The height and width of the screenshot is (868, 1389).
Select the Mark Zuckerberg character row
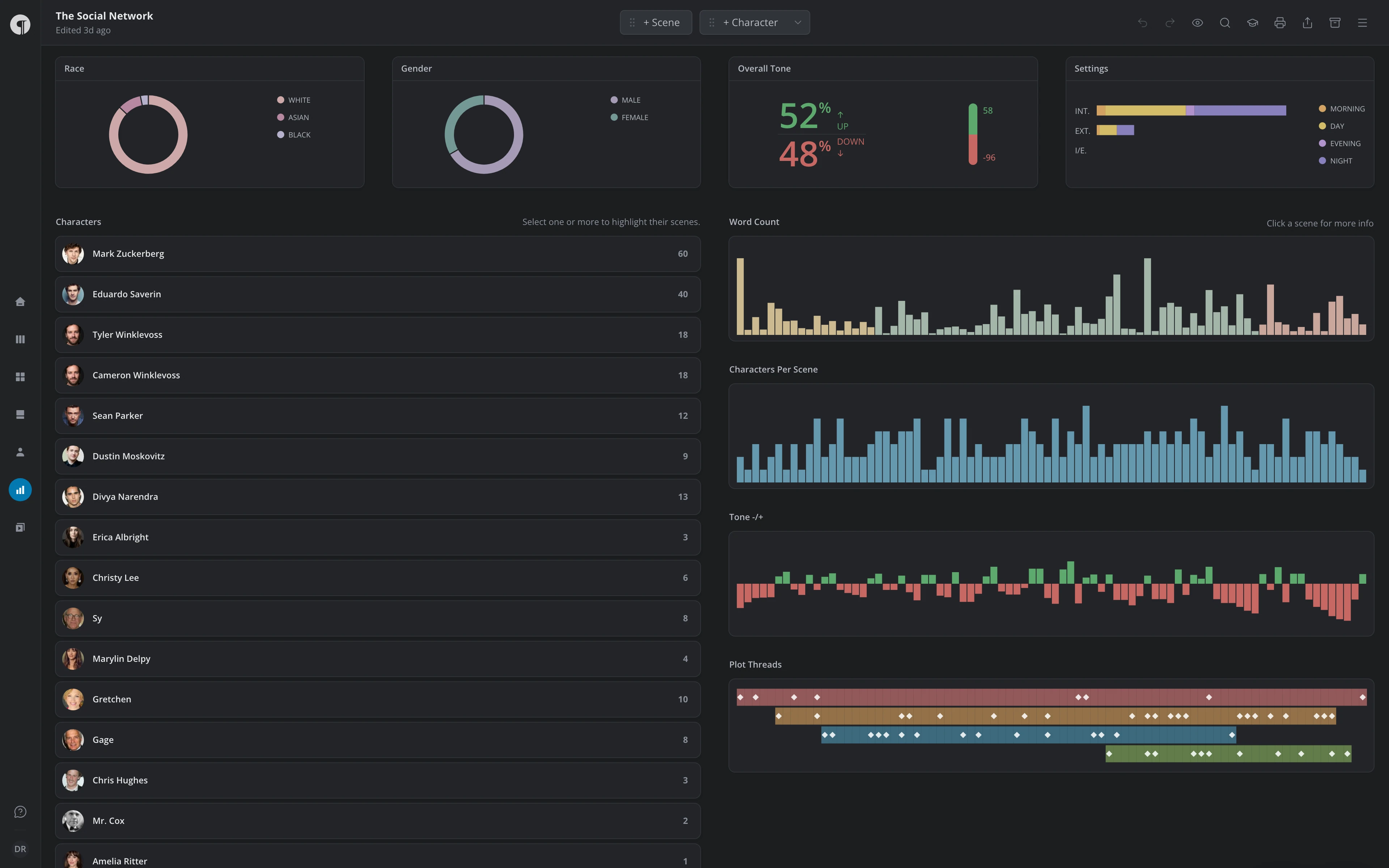click(x=378, y=254)
